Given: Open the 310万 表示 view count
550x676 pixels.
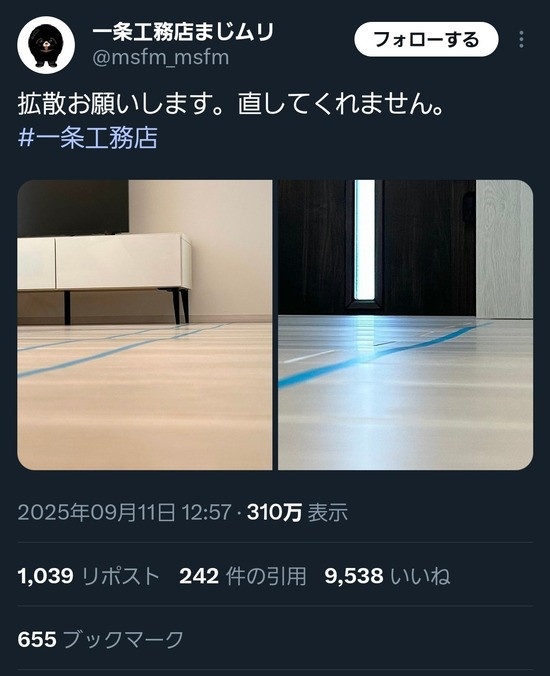Looking at the screenshot, I should coord(297,513).
